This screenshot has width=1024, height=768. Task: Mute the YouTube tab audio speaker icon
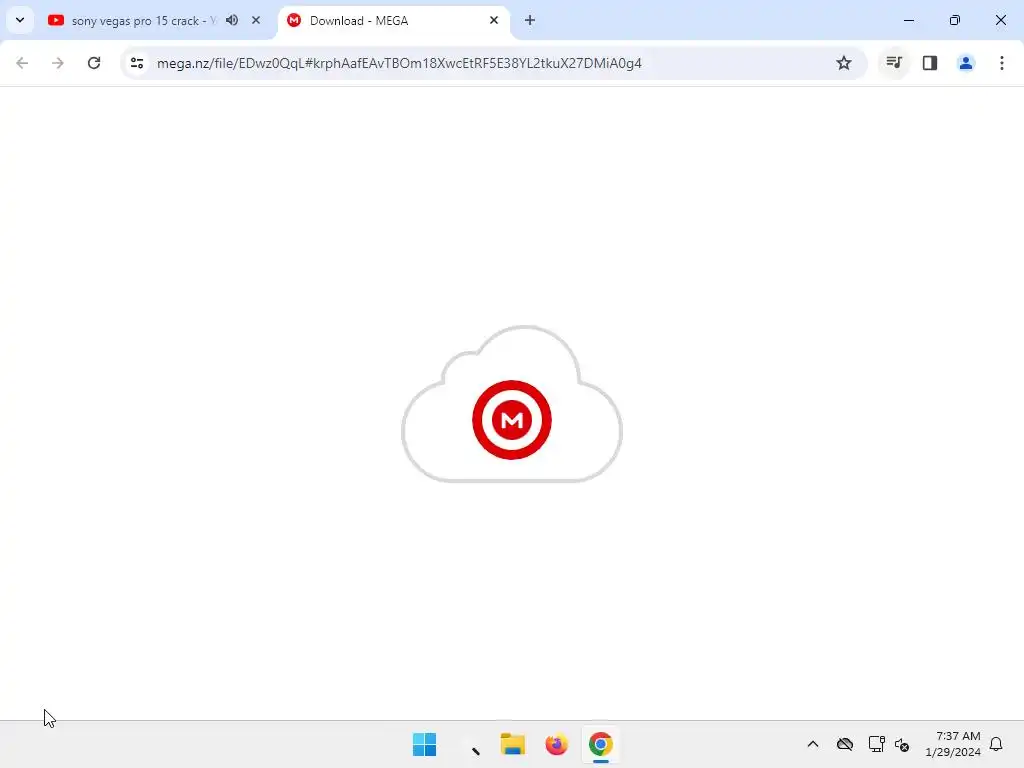point(232,20)
